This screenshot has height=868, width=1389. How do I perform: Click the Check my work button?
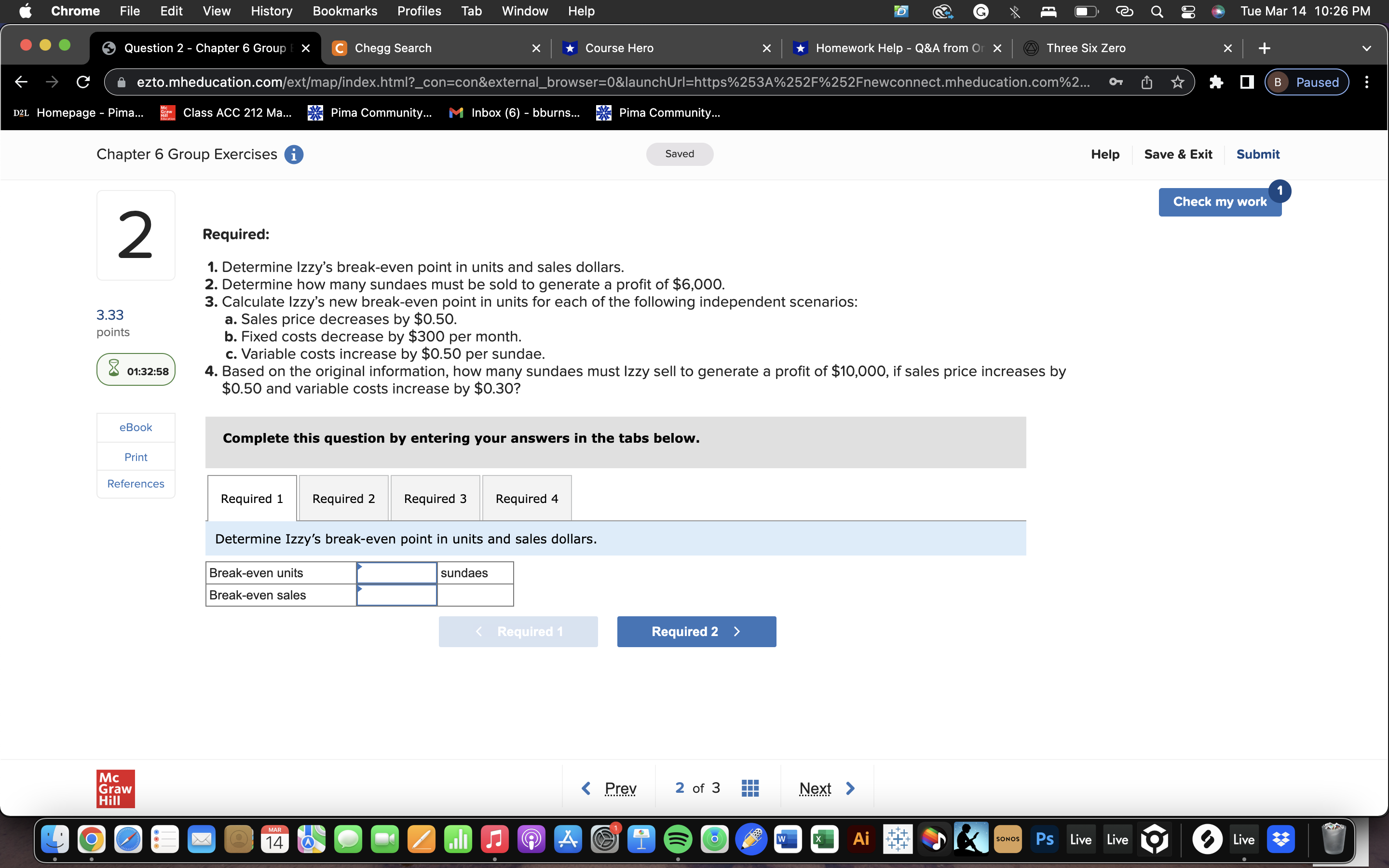[1219, 202]
